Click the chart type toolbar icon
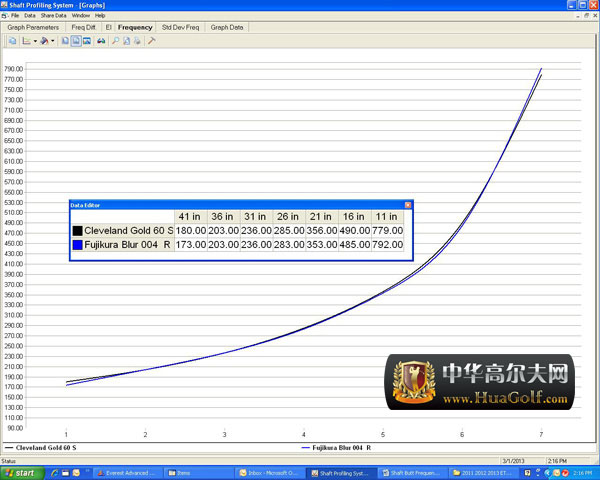 pos(27,41)
